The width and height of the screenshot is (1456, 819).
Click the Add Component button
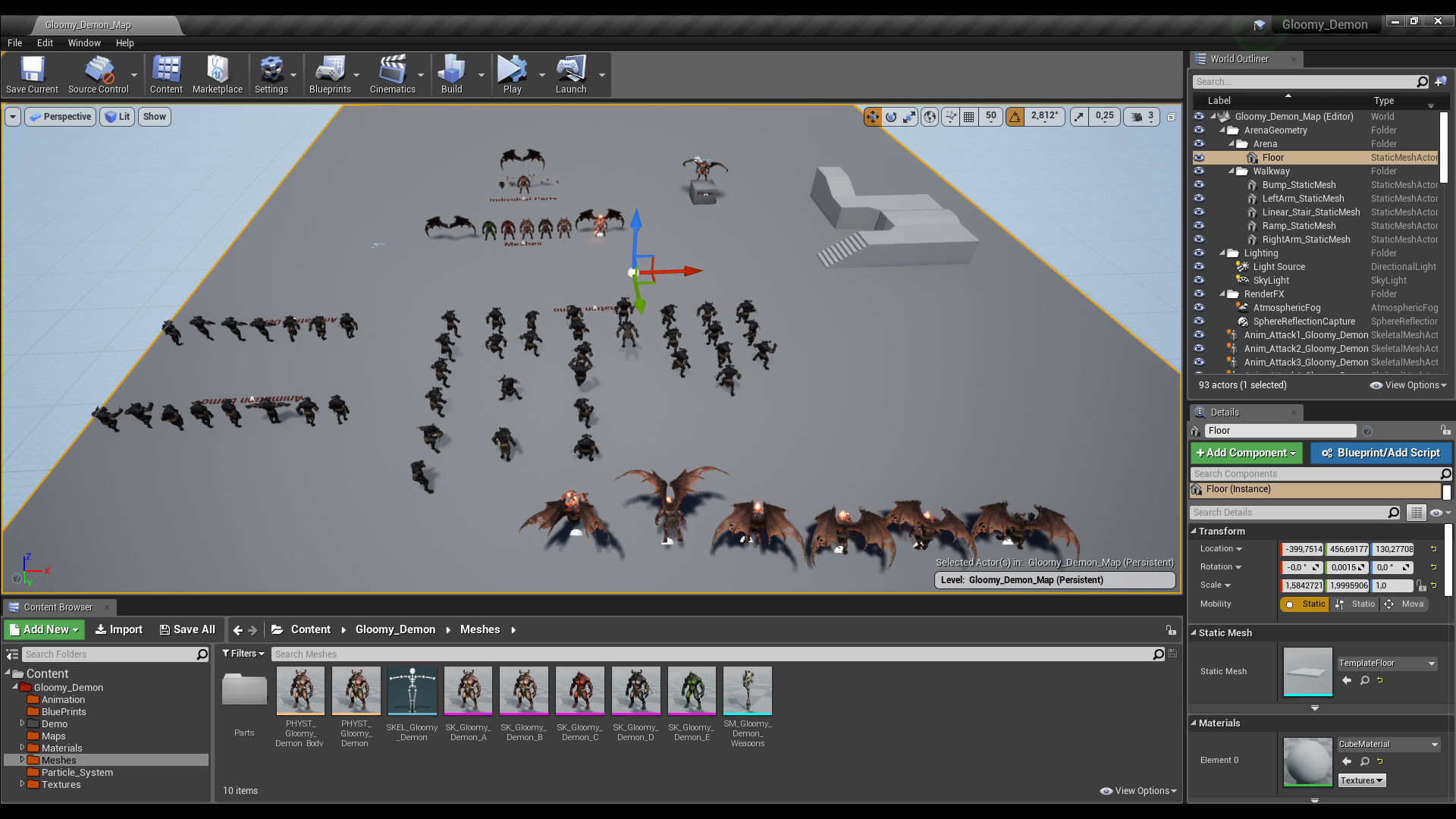coord(1245,453)
